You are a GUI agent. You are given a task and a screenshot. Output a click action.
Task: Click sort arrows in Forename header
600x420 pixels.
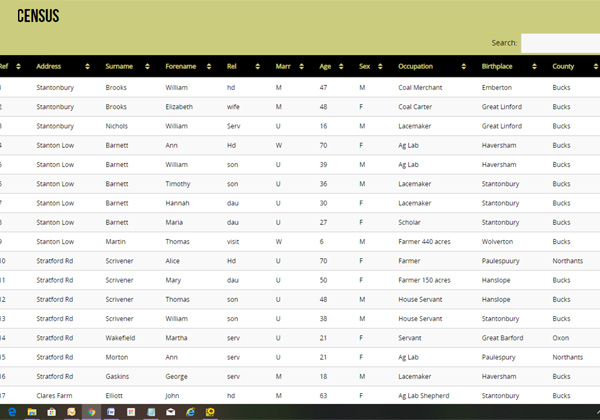click(x=209, y=67)
